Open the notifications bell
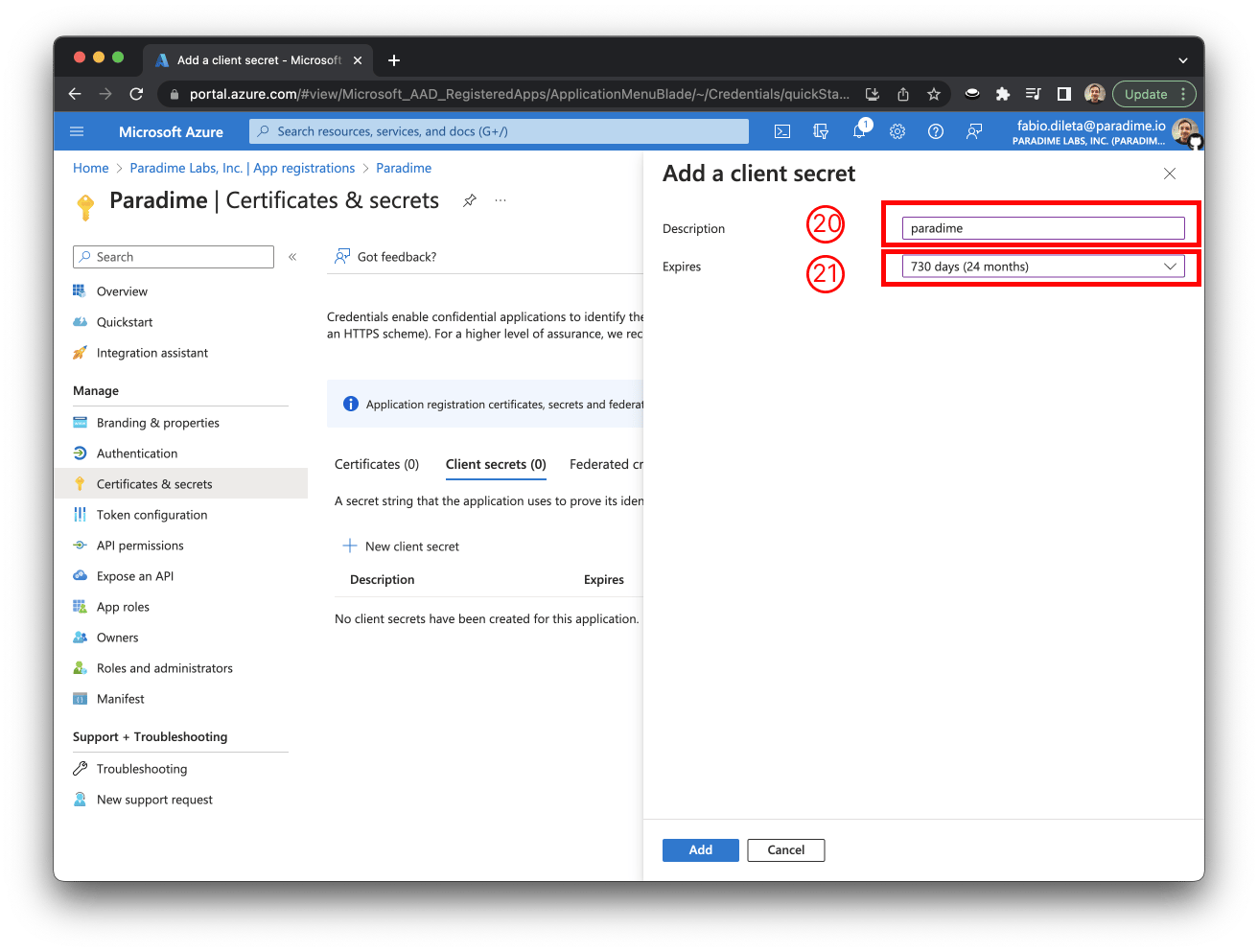This screenshot has height=952, width=1258. click(859, 131)
